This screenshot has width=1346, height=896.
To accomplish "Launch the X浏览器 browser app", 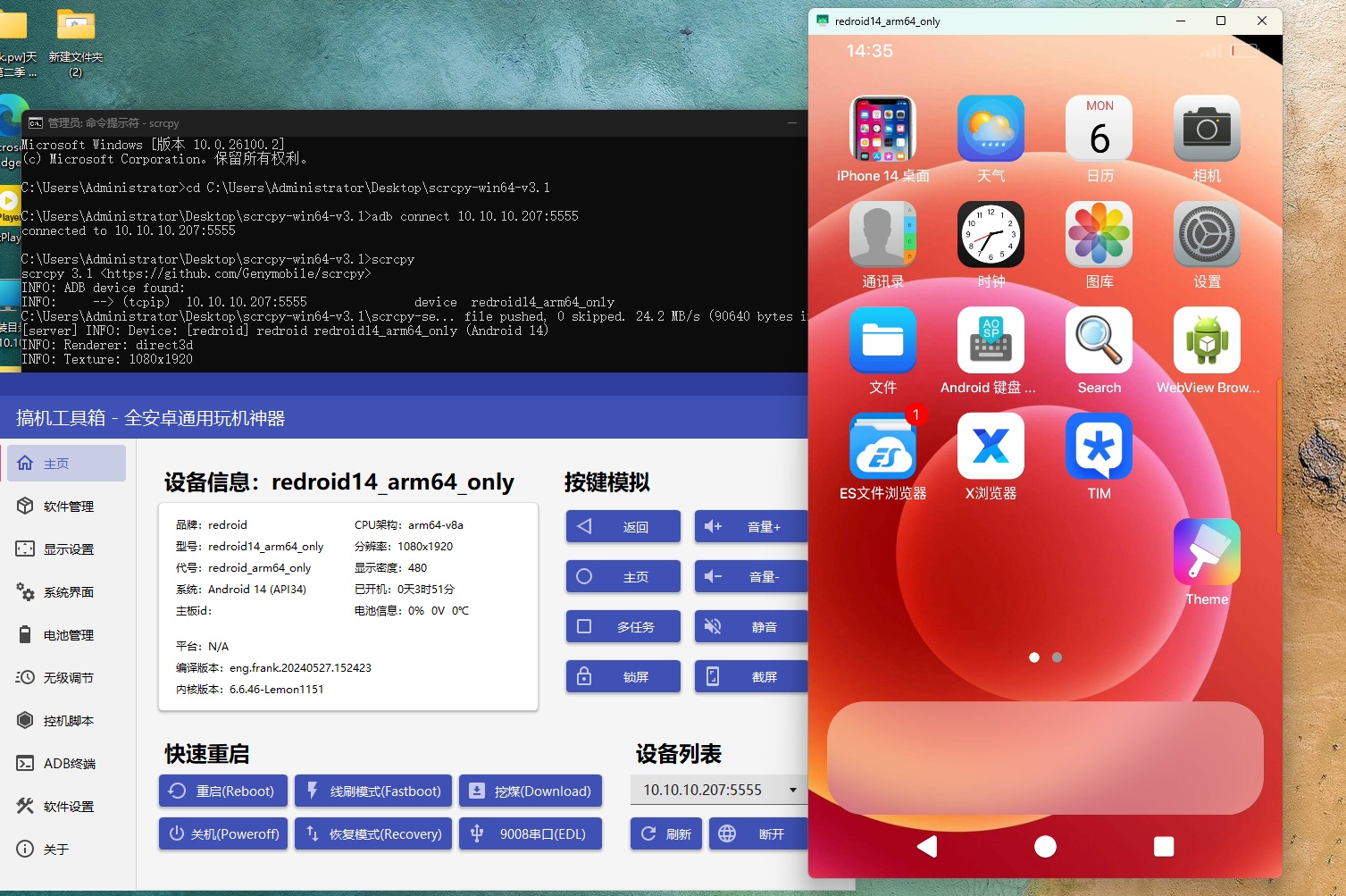I will (x=991, y=446).
